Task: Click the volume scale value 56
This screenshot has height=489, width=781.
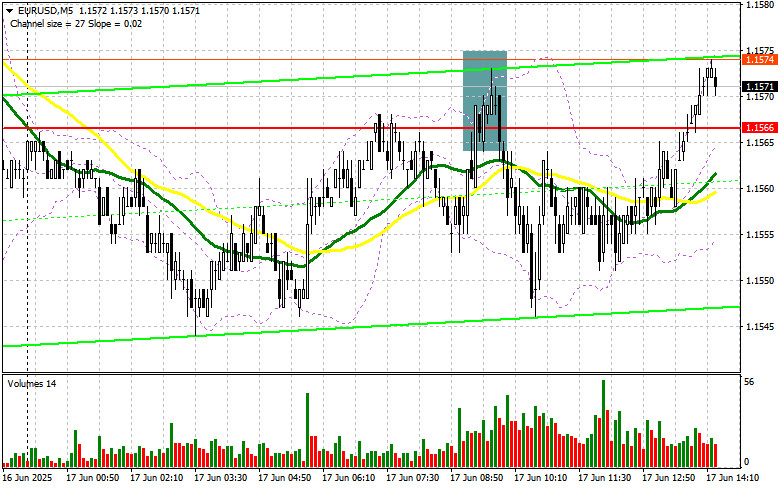Action: (x=749, y=382)
